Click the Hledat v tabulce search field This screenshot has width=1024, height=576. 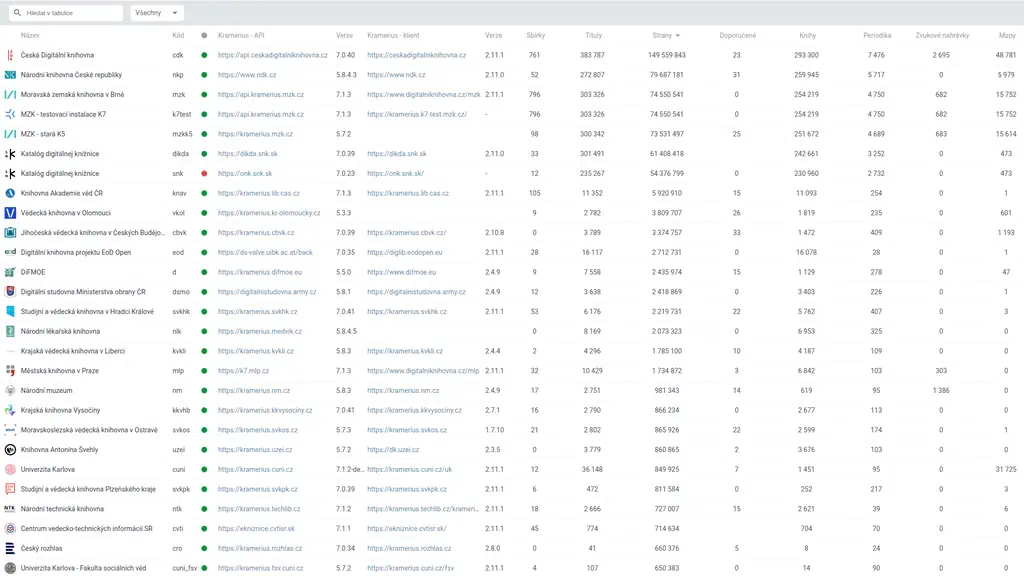(72, 13)
